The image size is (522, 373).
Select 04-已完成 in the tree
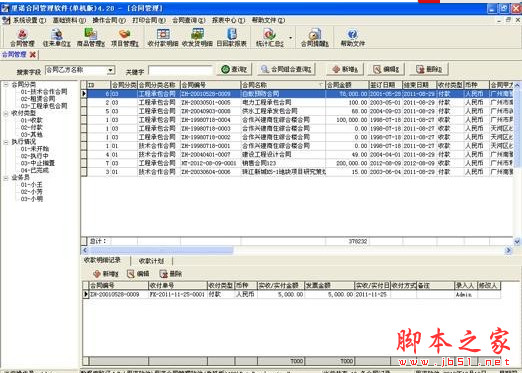(x=35, y=170)
